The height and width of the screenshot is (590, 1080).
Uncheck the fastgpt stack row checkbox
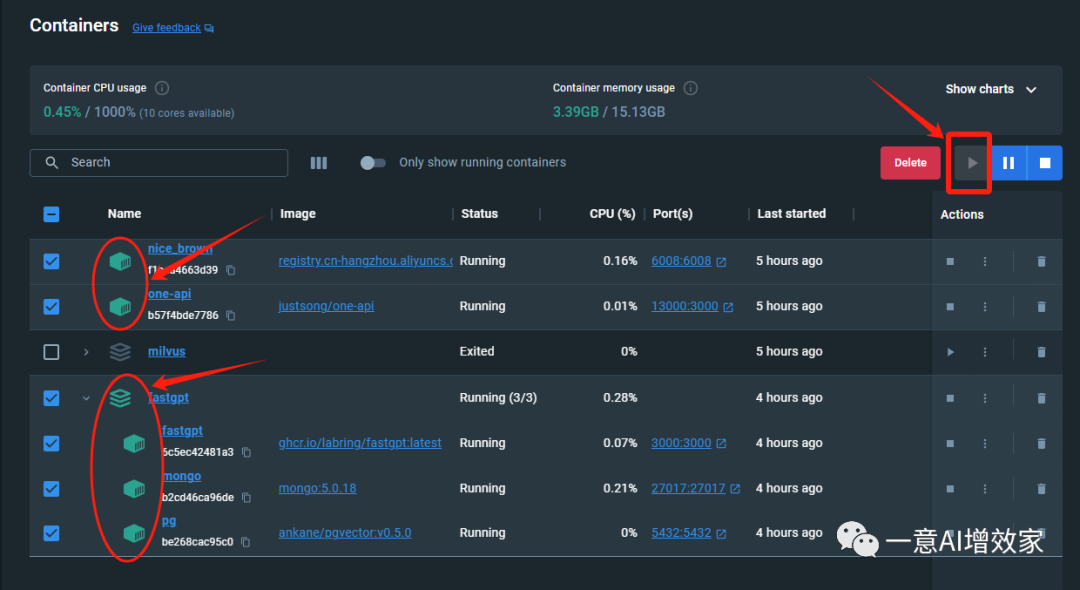(52, 398)
